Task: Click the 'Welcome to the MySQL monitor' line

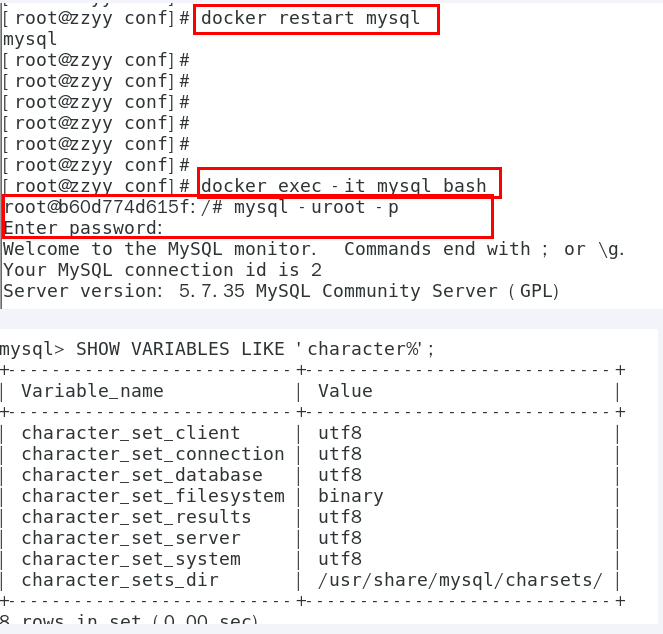Action: pyautogui.click(x=160, y=249)
